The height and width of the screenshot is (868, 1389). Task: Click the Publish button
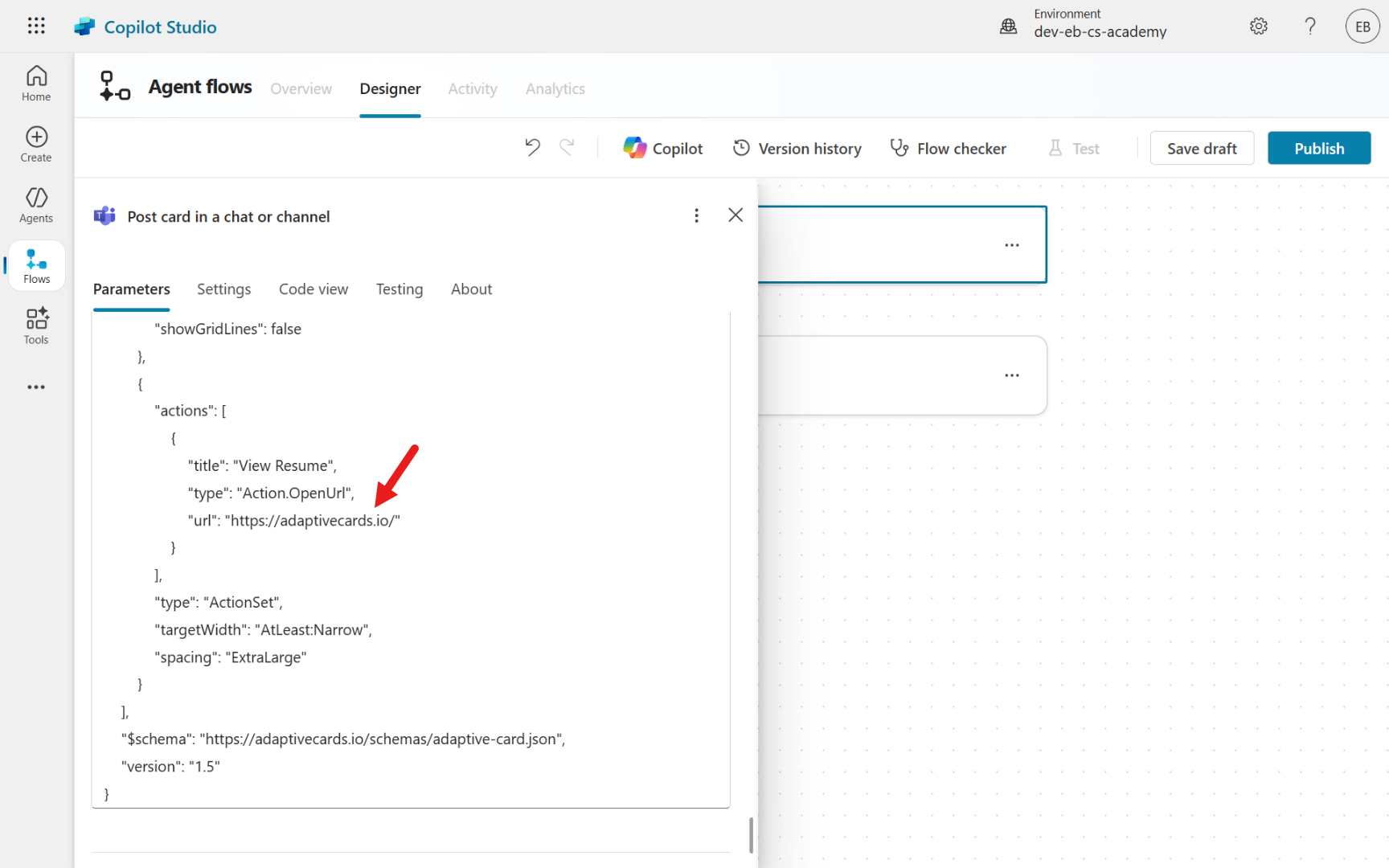pyautogui.click(x=1318, y=149)
